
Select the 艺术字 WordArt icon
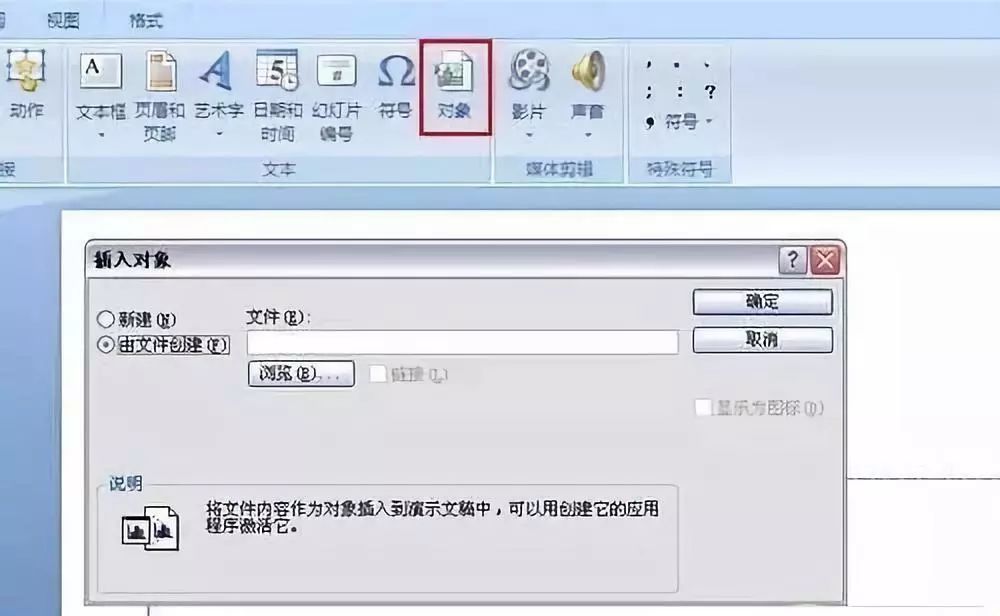[217, 71]
